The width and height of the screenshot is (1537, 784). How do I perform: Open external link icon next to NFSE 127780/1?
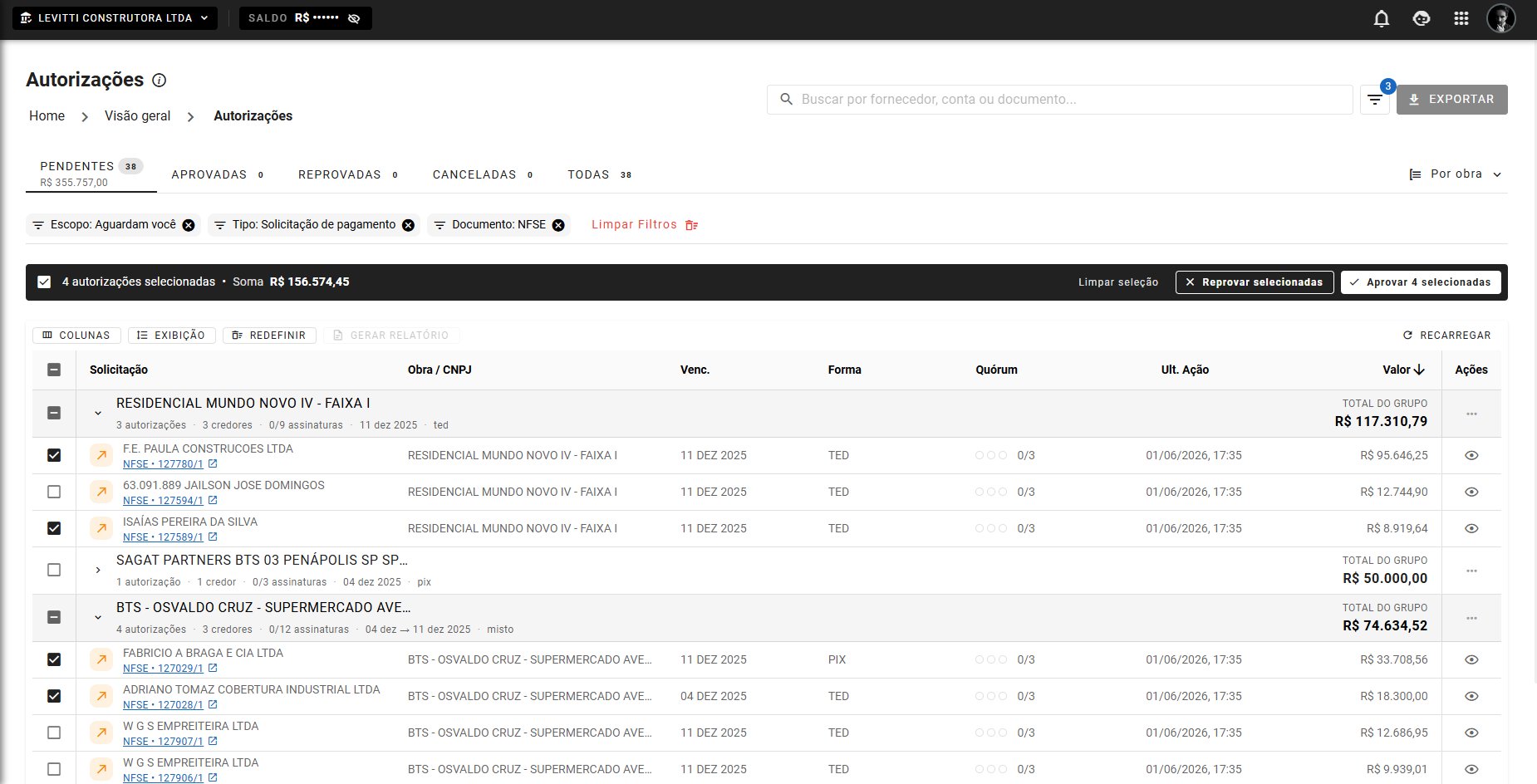213,464
